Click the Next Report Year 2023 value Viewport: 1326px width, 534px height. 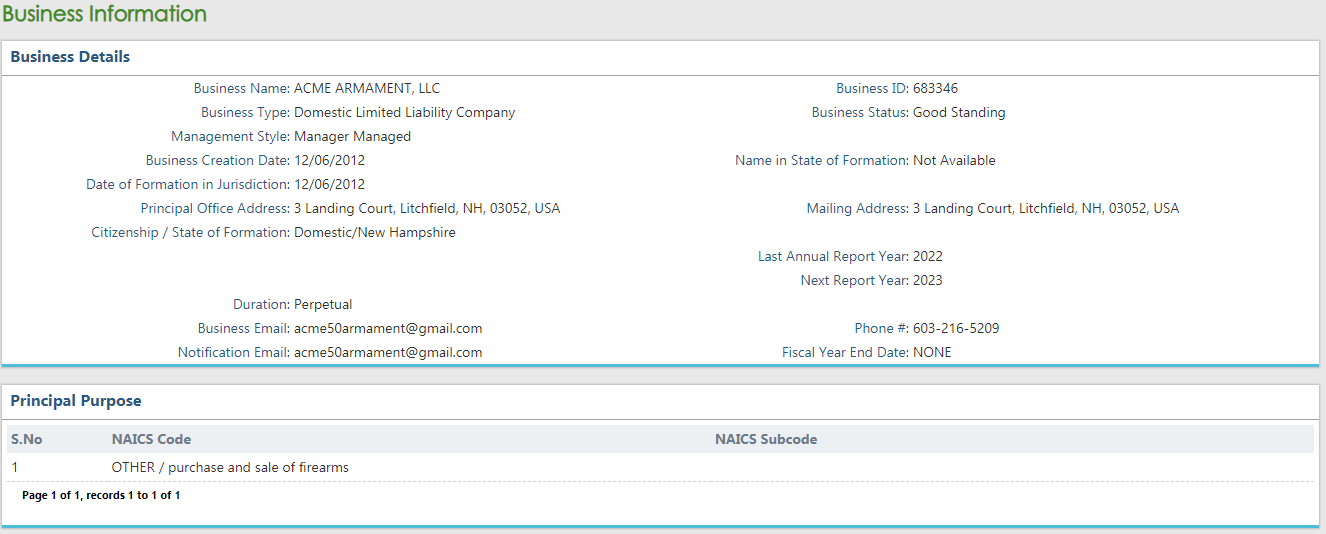(x=927, y=280)
